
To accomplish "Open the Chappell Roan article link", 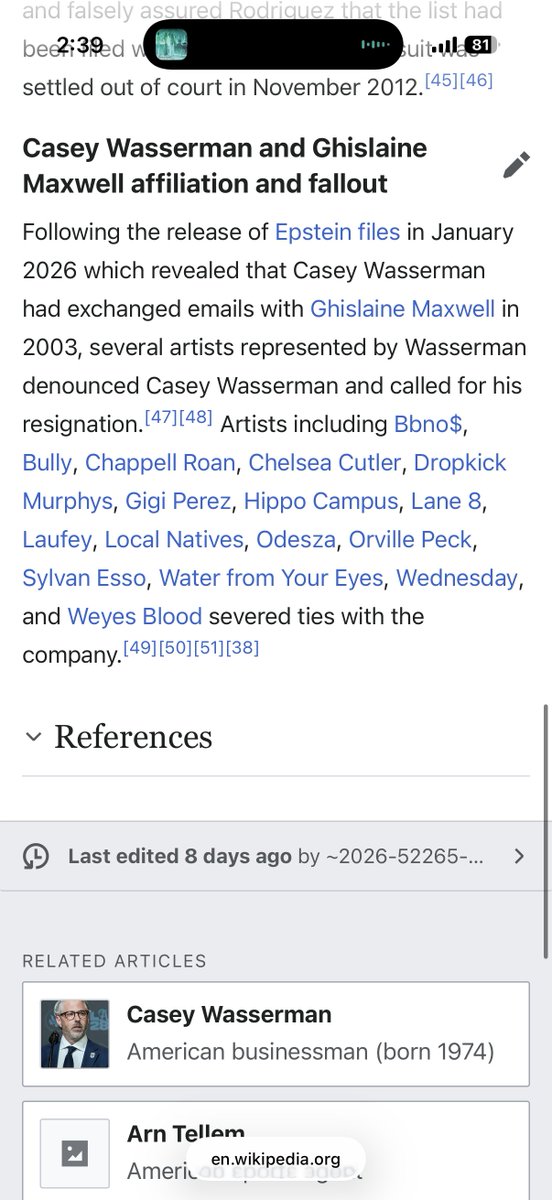I will point(160,463).
